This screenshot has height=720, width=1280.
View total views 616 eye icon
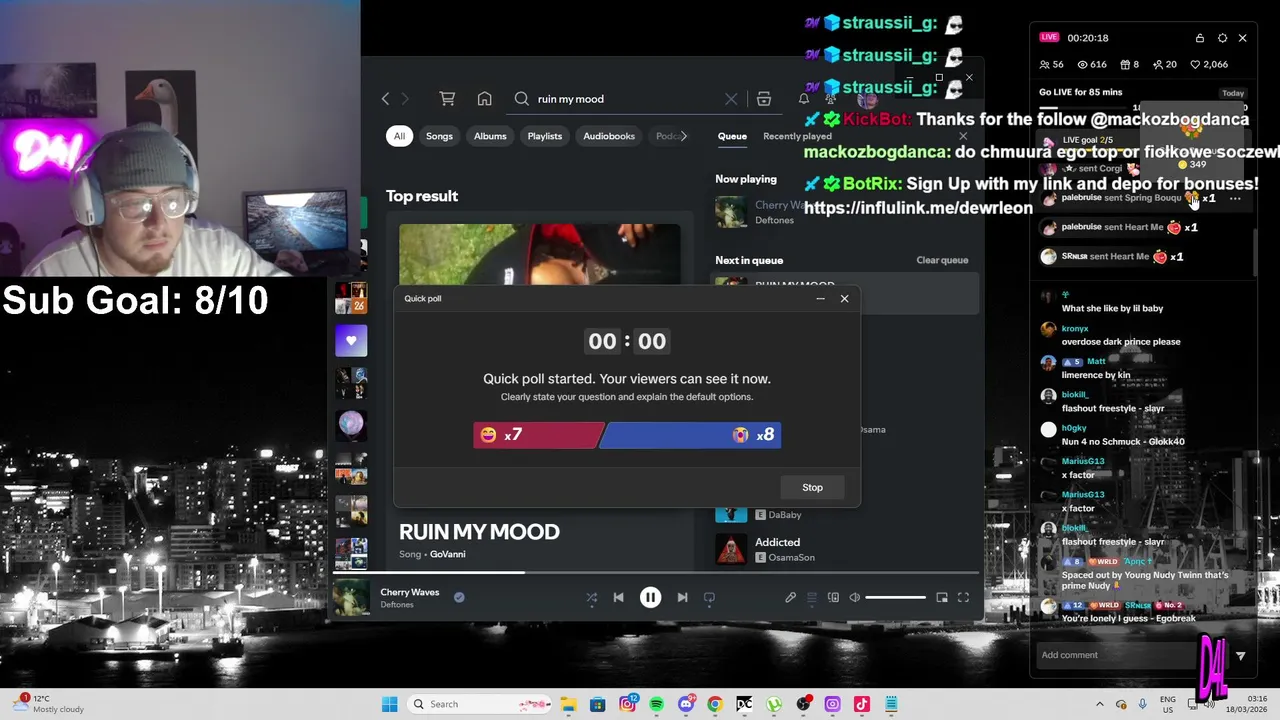[1082, 64]
